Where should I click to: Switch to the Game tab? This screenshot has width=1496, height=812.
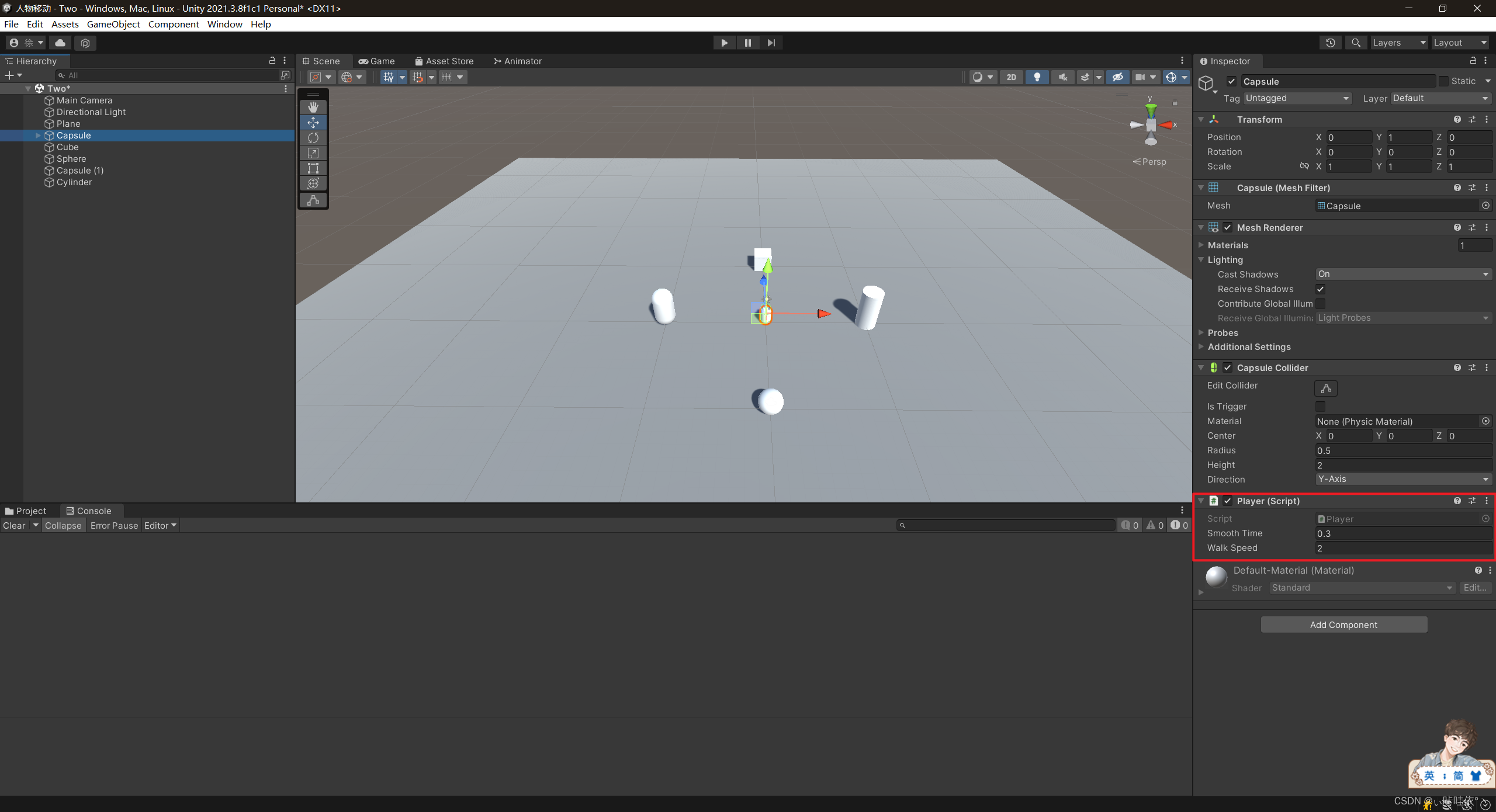point(377,61)
